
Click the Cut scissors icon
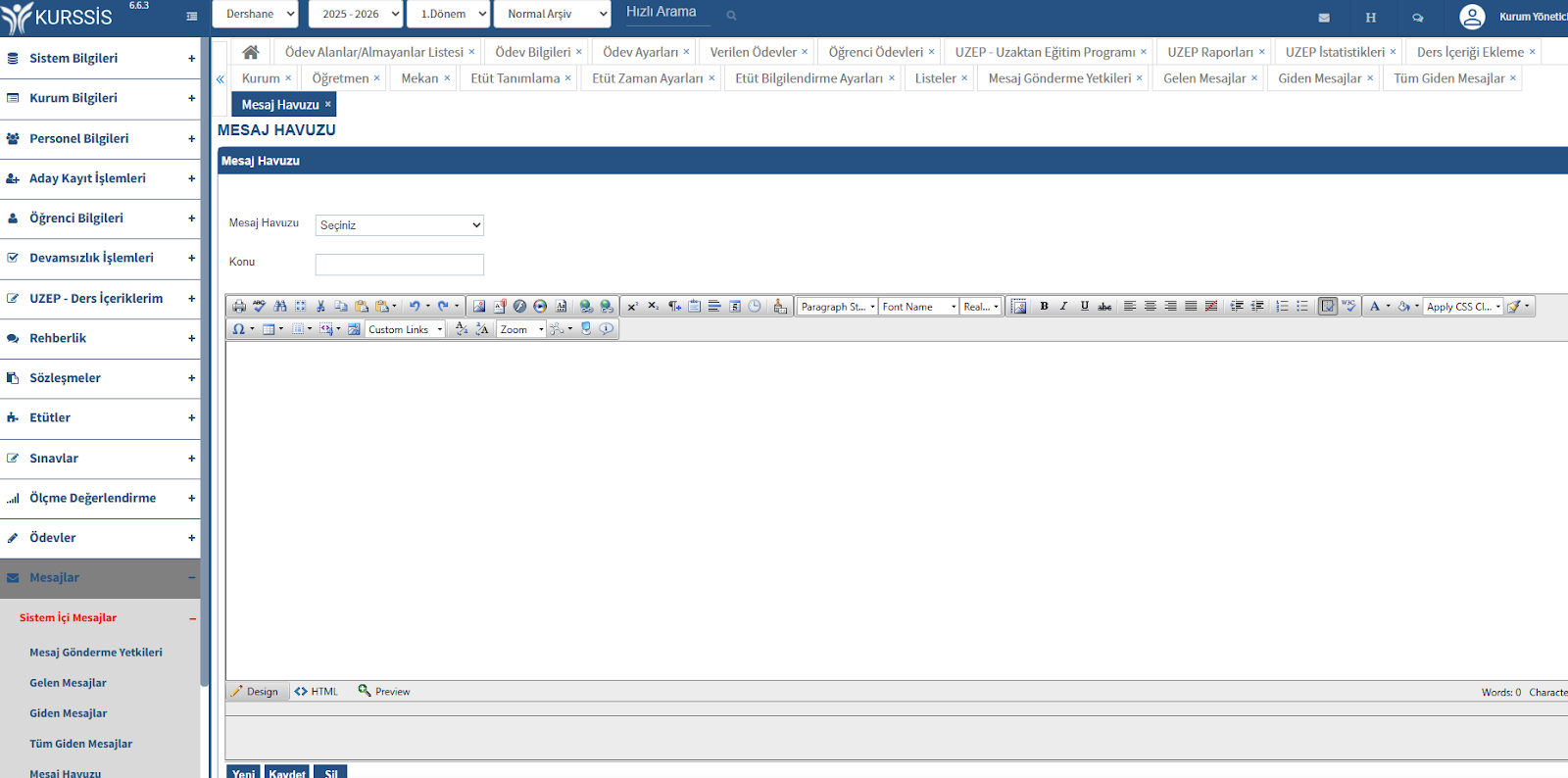pyautogui.click(x=320, y=307)
